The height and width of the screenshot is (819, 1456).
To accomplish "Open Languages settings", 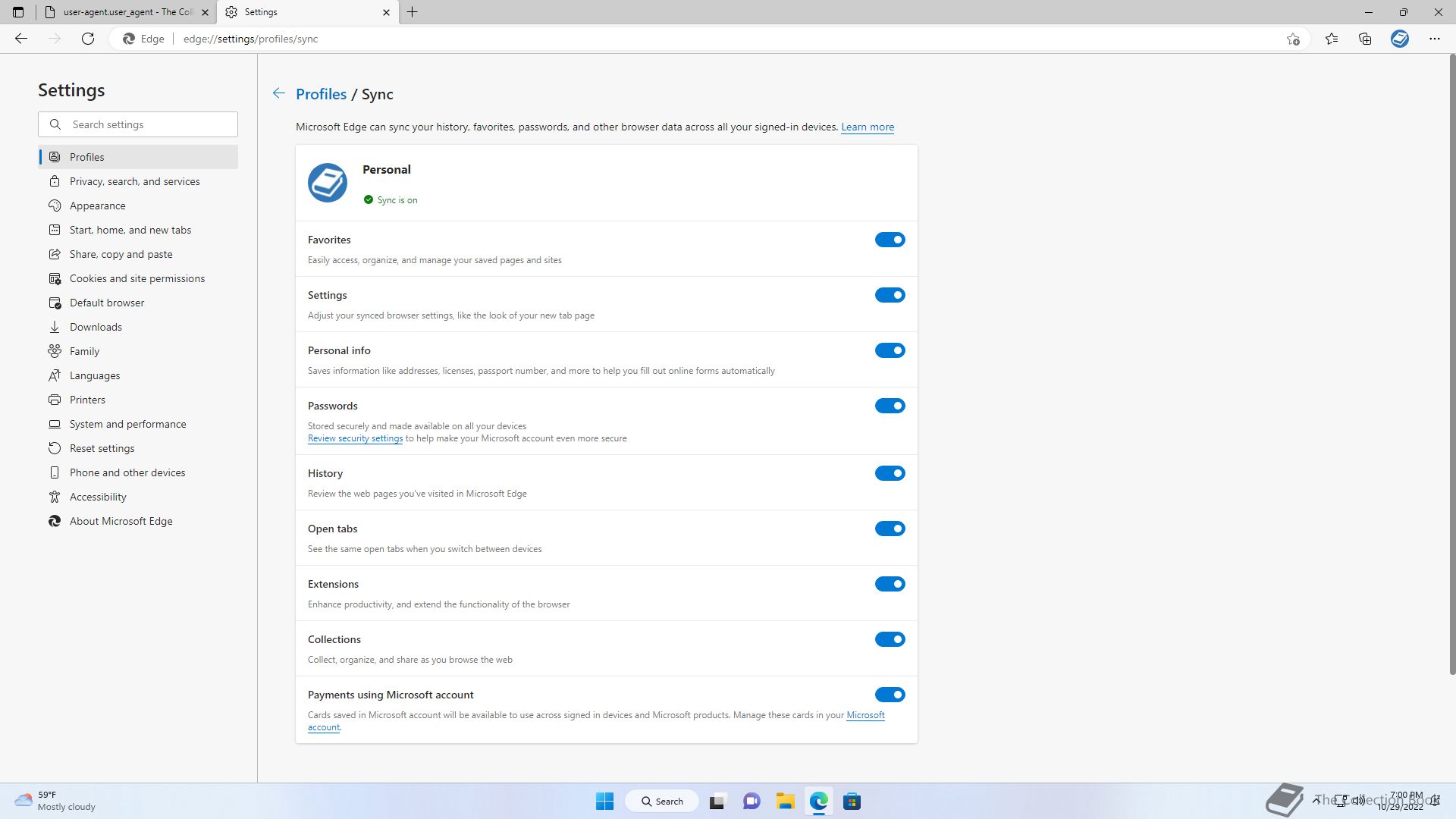I will point(138,375).
